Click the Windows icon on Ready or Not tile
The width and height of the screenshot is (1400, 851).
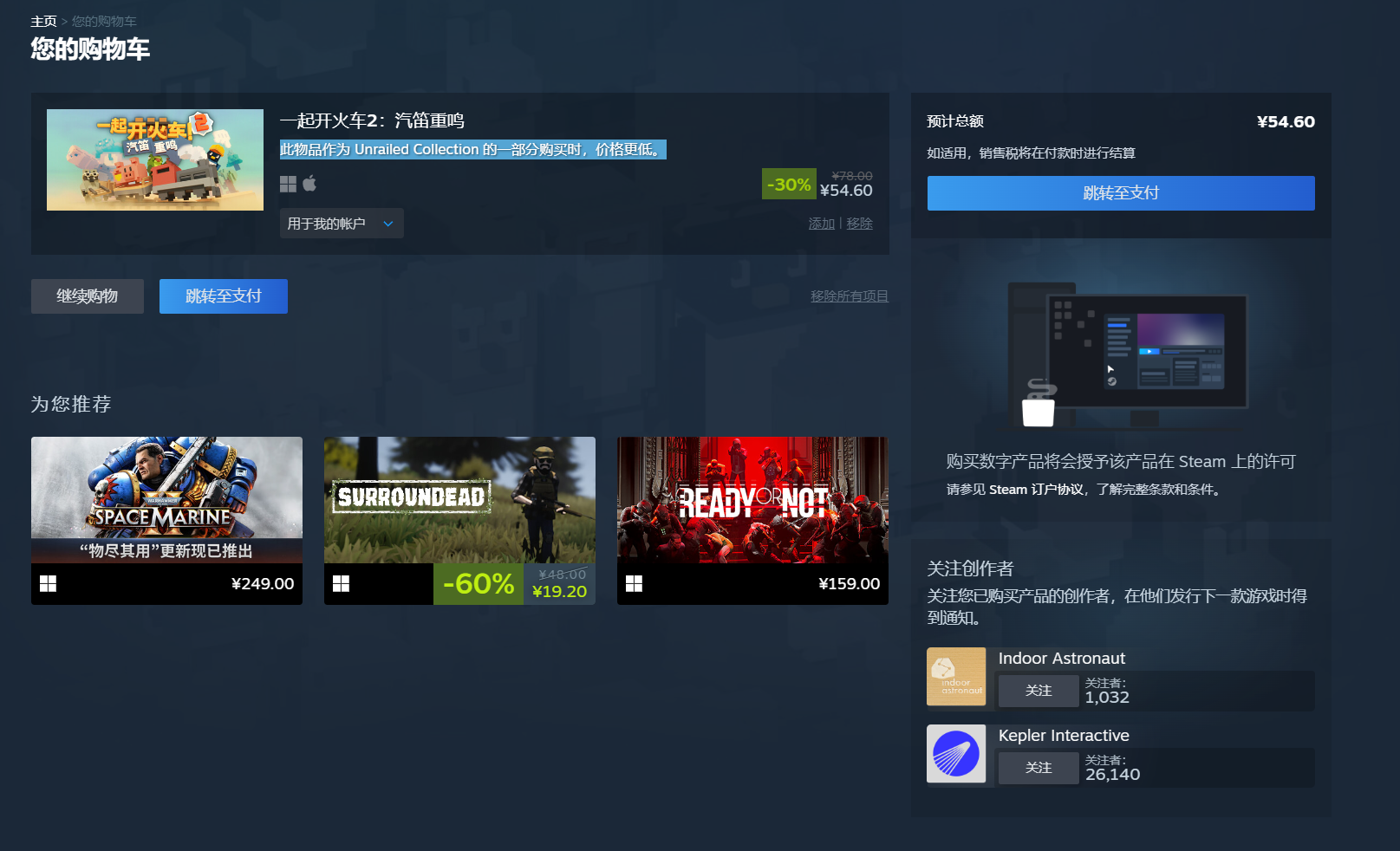(634, 583)
